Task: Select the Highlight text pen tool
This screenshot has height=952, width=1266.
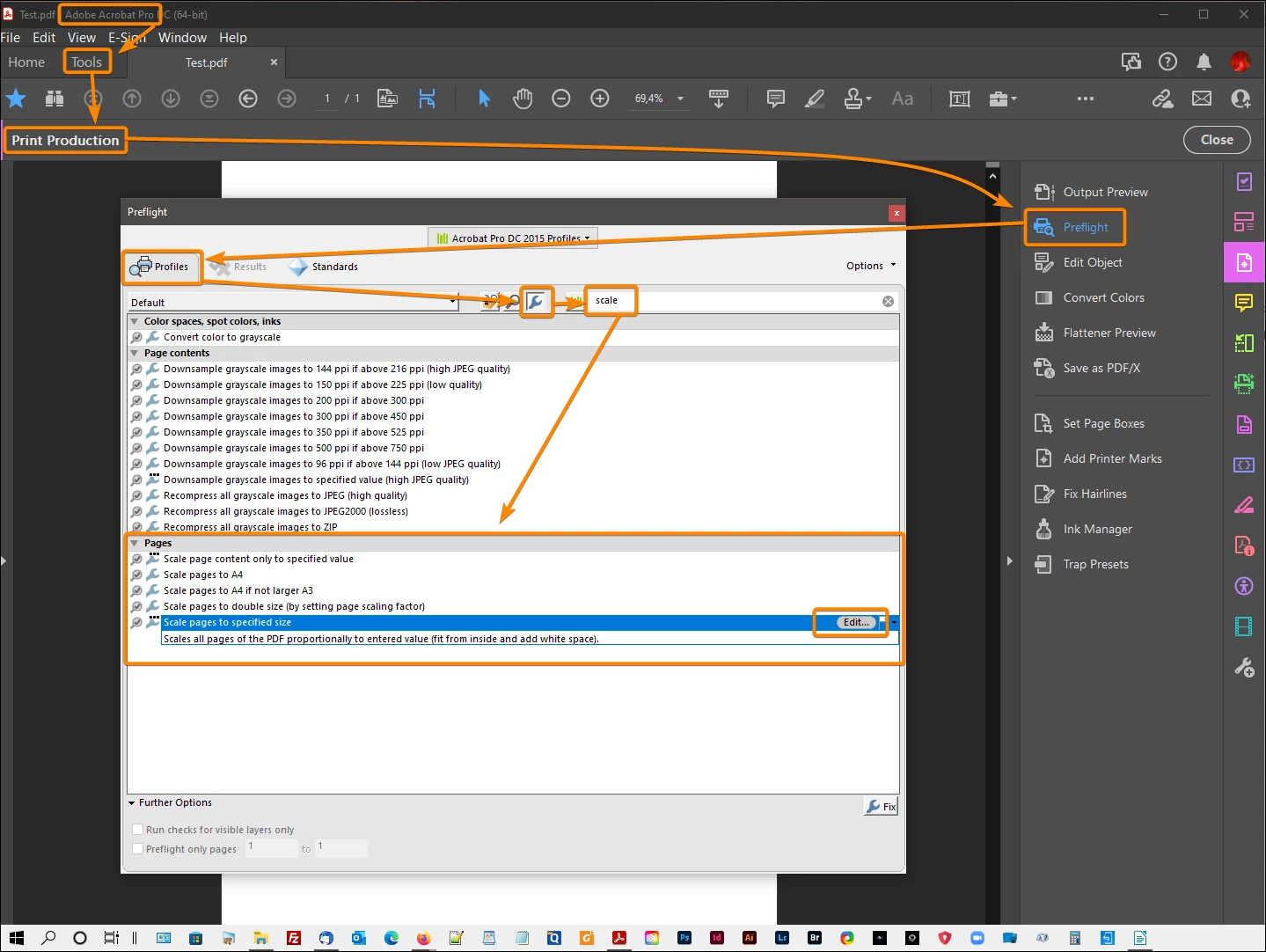Action: [x=815, y=99]
